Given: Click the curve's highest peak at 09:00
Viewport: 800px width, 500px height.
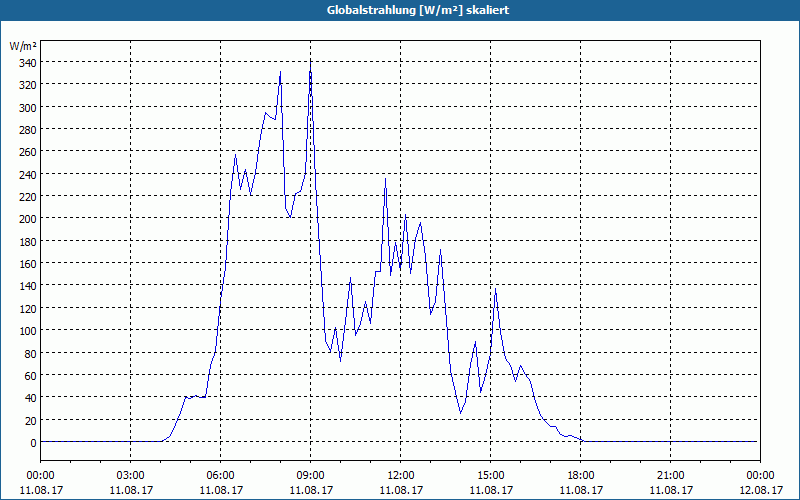Looking at the screenshot, I should tap(311, 64).
